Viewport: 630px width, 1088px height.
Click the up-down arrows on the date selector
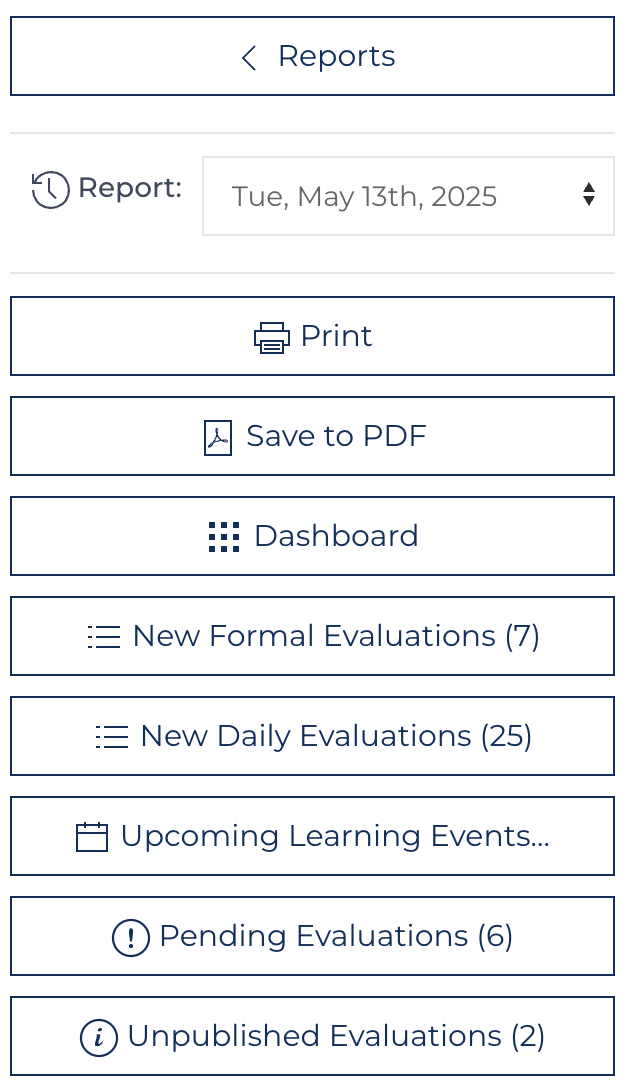pos(589,195)
